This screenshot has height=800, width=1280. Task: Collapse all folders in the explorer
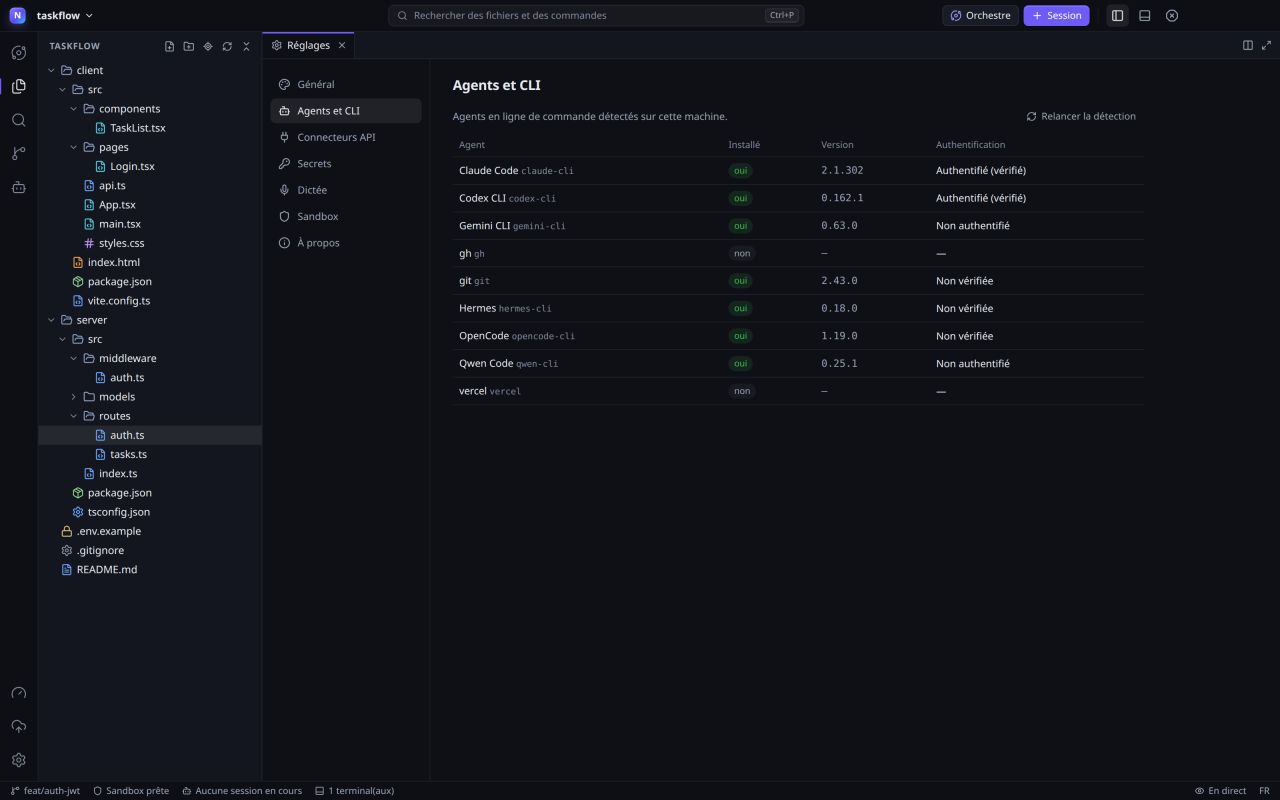(246, 46)
